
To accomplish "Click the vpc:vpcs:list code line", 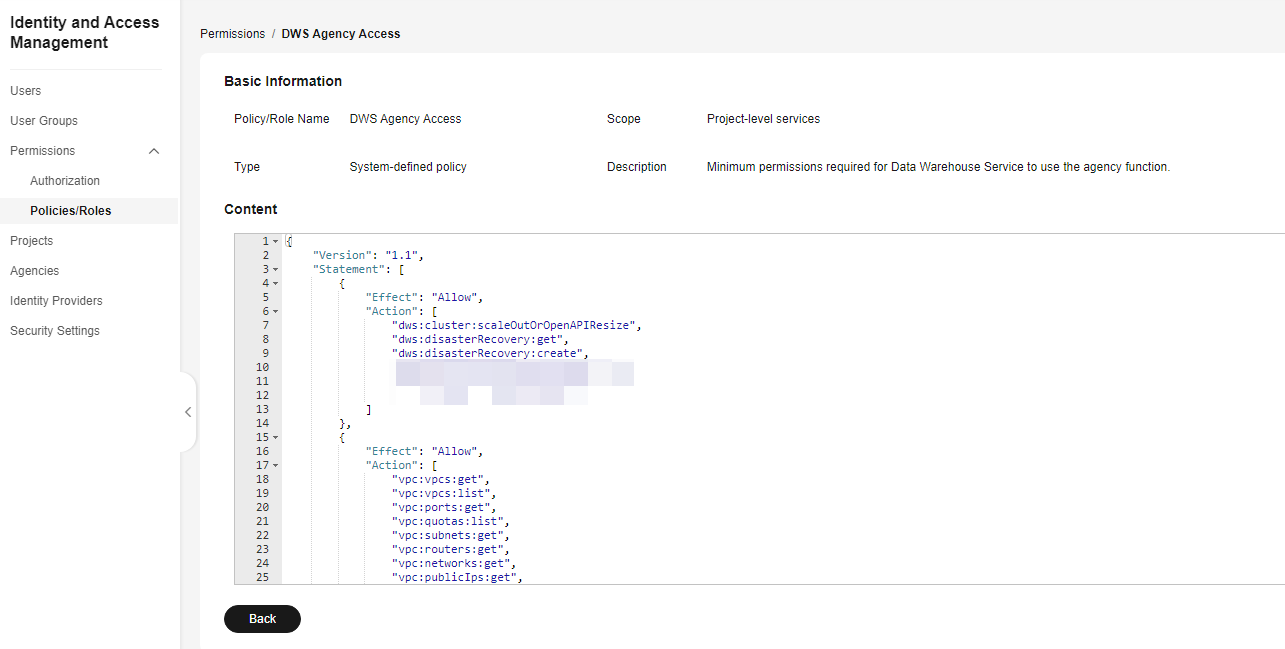I will point(444,494).
